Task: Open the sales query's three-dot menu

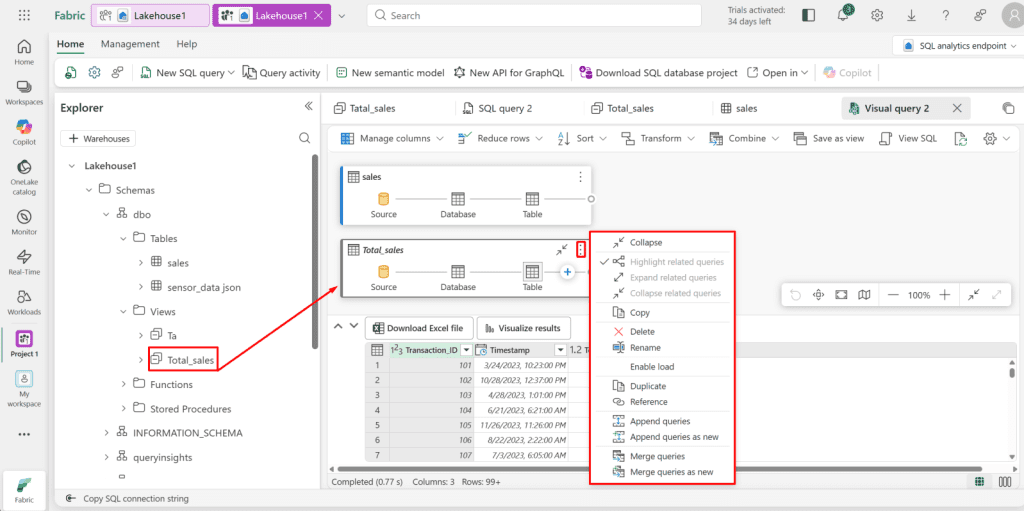Action: [580, 177]
